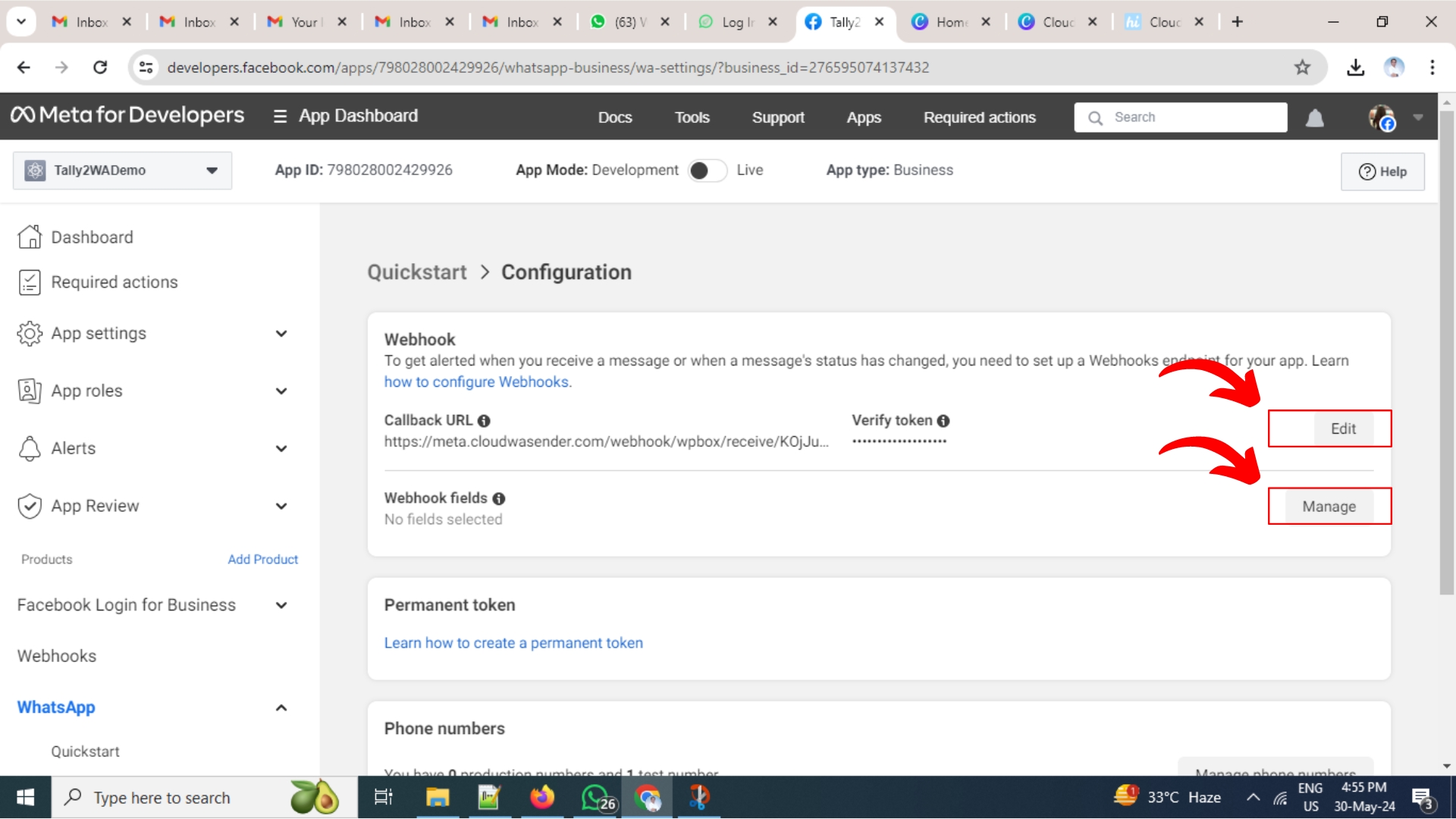Open the notifications bell icon

1315,118
